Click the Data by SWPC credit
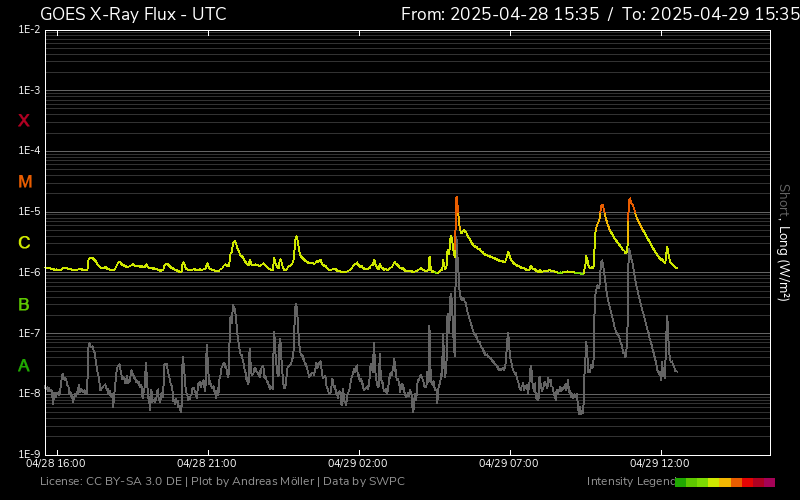 click(x=364, y=481)
